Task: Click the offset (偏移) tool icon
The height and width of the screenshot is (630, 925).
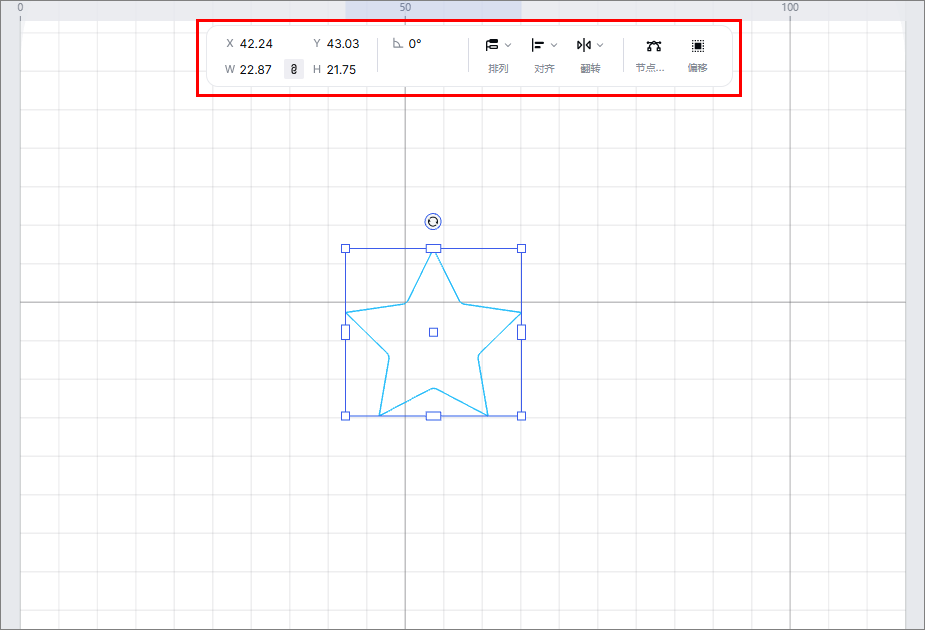Action: pyautogui.click(x=697, y=46)
